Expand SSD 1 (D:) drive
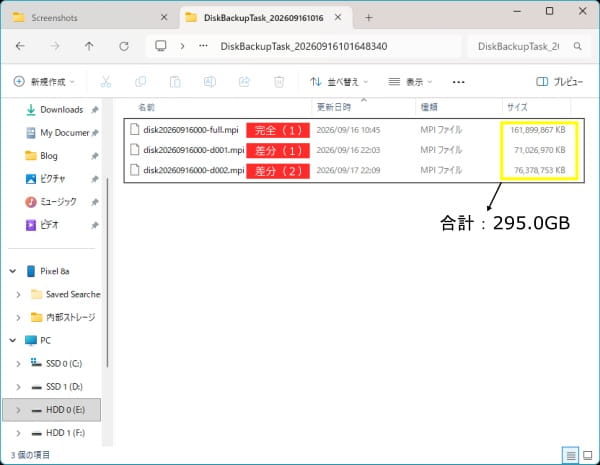Screen dimensions: 600x465 pyautogui.click(x=18, y=387)
